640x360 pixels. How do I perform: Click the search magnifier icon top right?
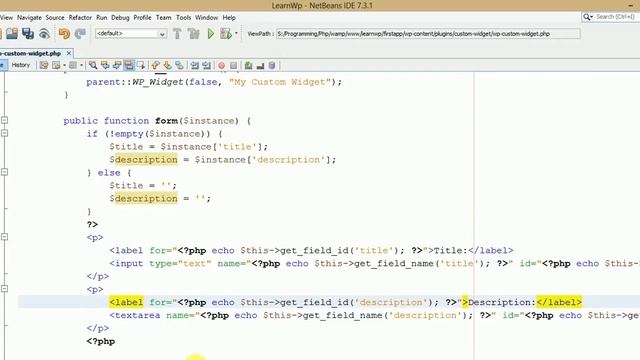coord(587,17)
